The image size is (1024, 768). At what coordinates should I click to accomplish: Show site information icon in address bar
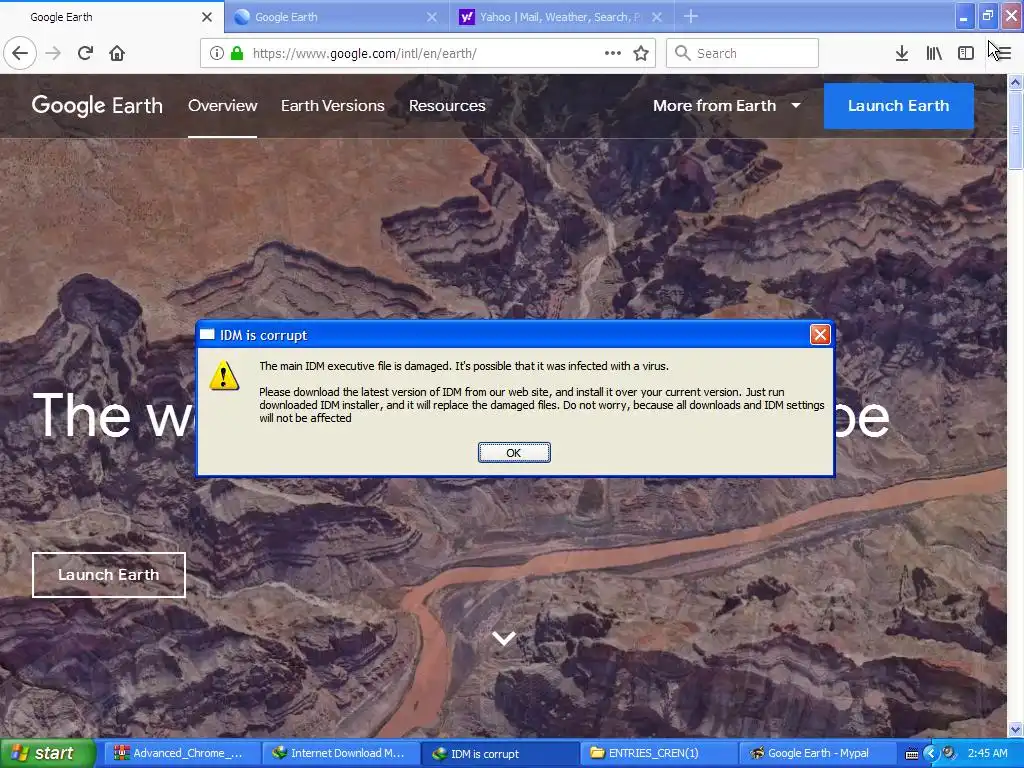point(217,53)
